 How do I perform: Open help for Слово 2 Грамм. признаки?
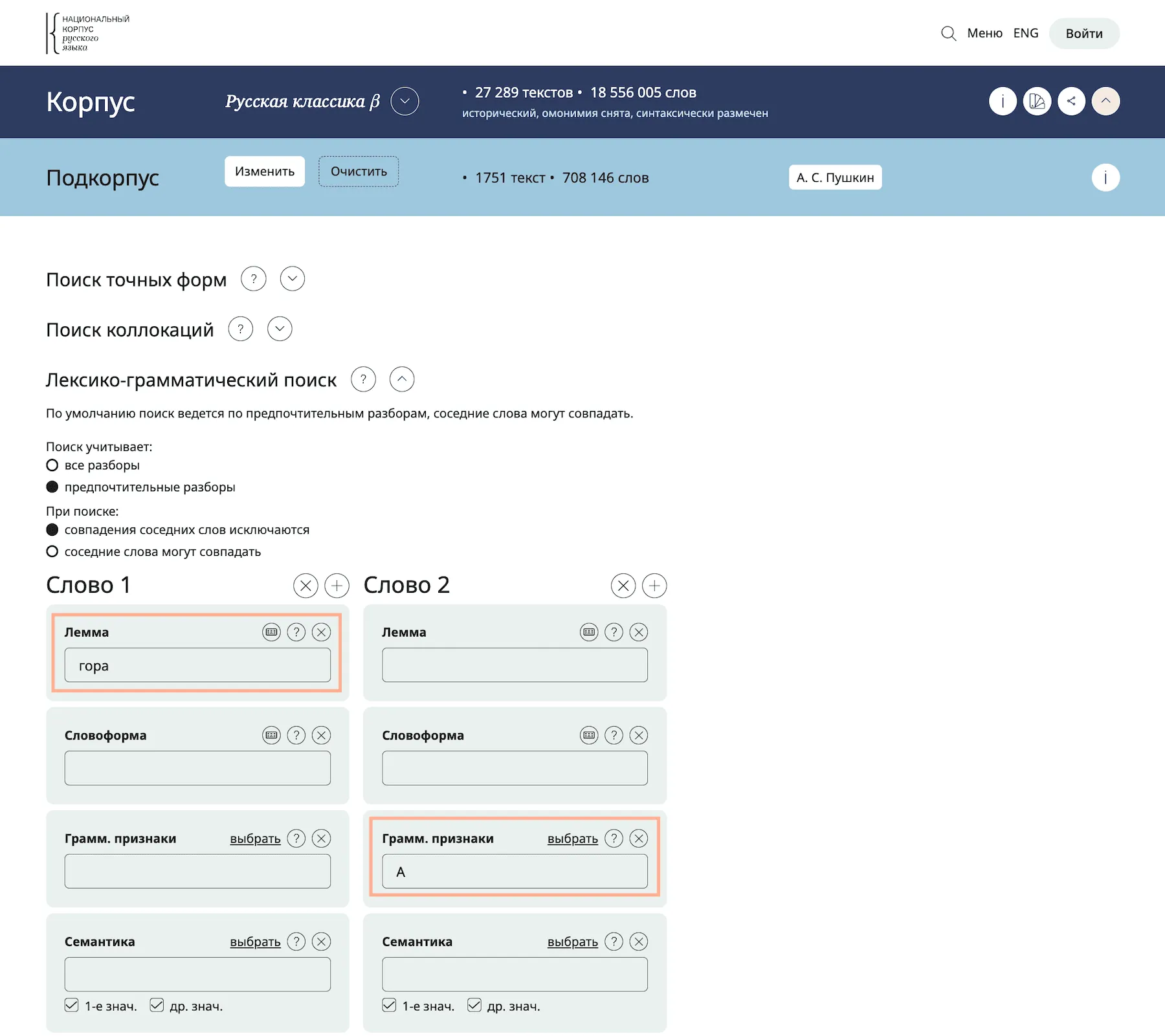(614, 839)
